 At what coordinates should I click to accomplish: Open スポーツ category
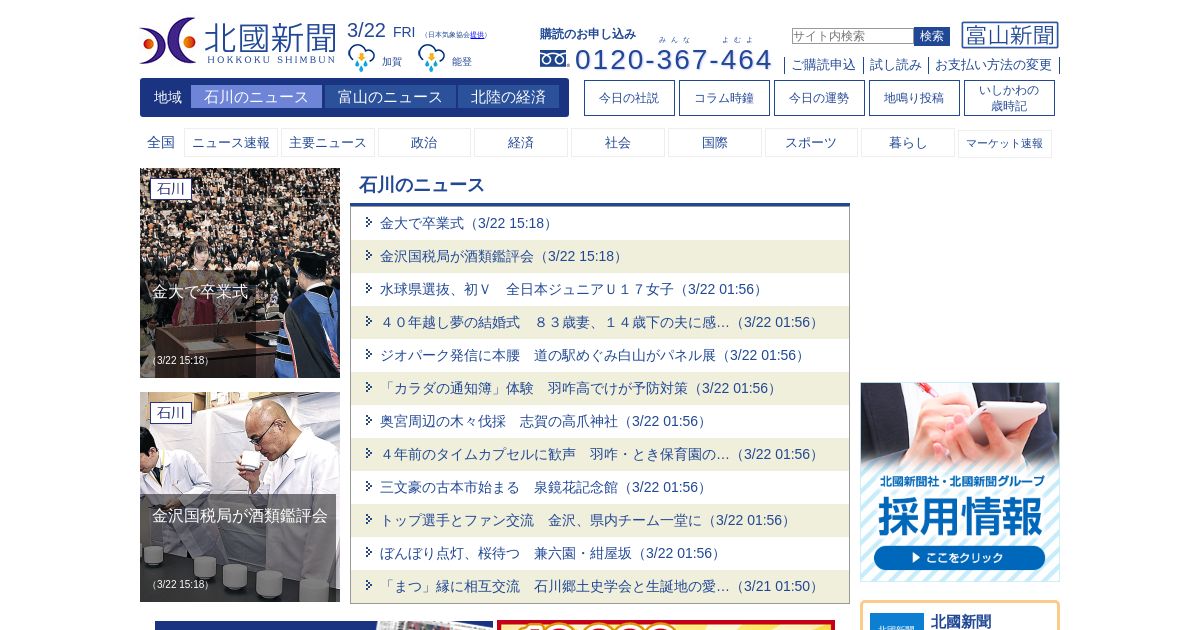click(x=811, y=143)
